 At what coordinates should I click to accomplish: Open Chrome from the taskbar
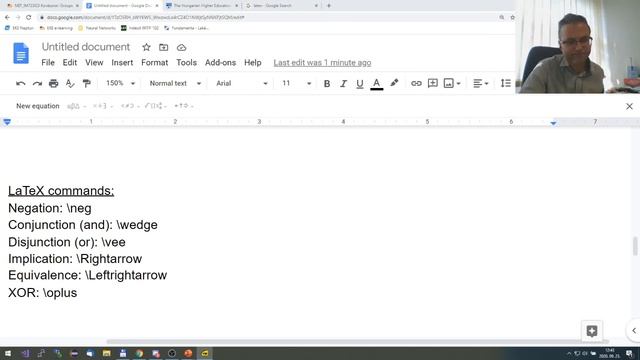coord(139,353)
